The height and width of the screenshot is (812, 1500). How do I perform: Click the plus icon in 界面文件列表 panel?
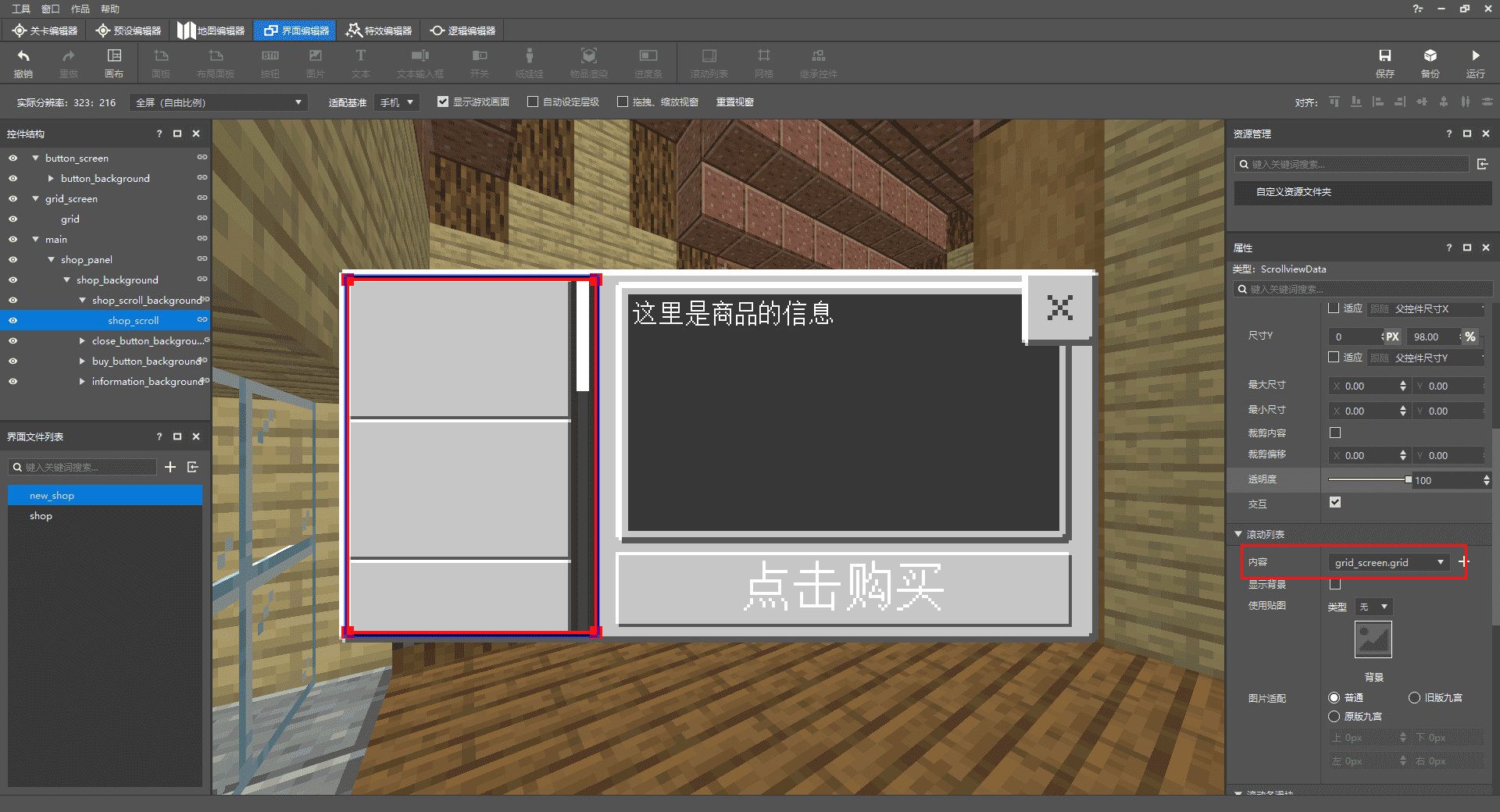[170, 467]
